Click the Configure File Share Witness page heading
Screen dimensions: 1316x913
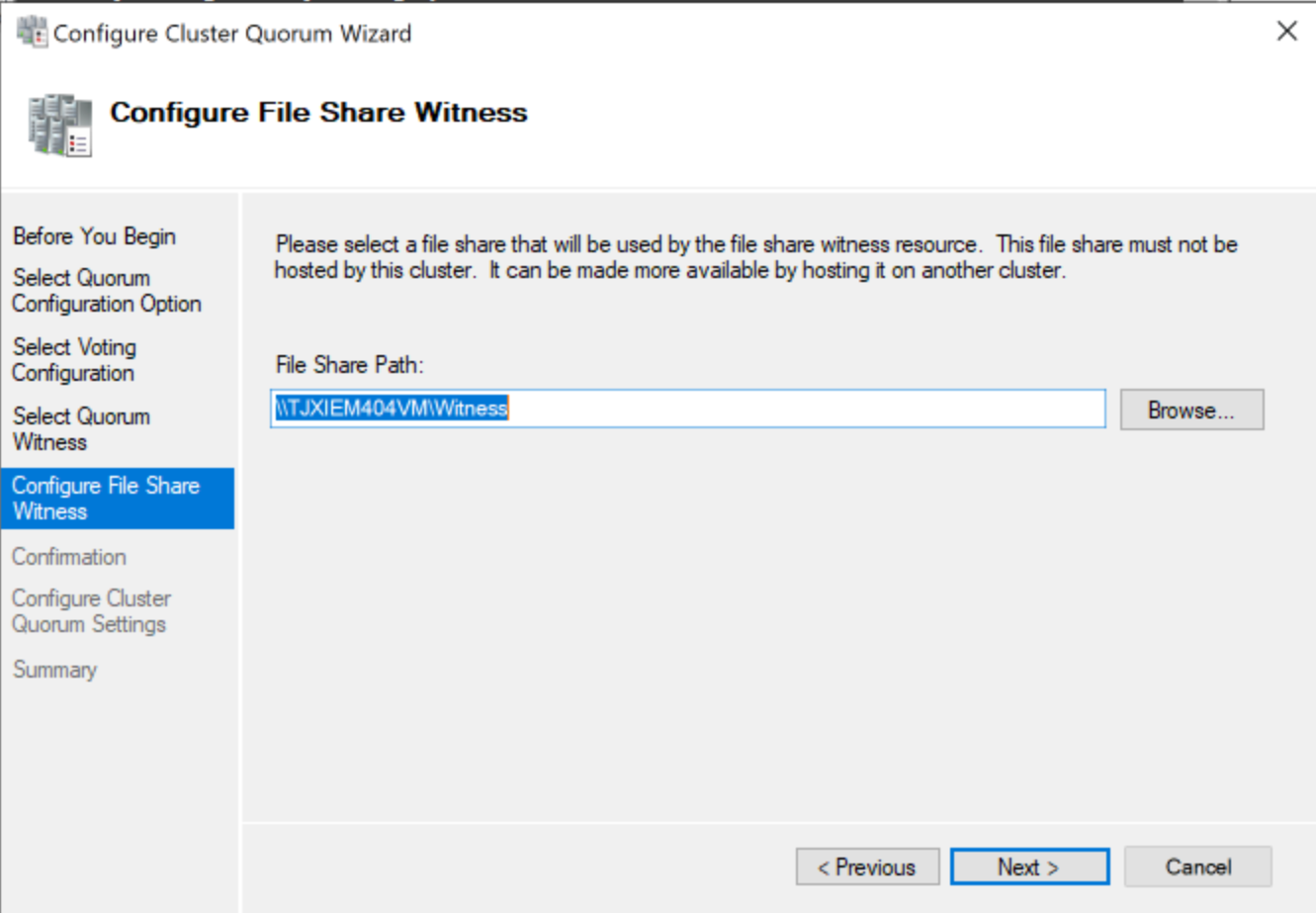tap(318, 113)
